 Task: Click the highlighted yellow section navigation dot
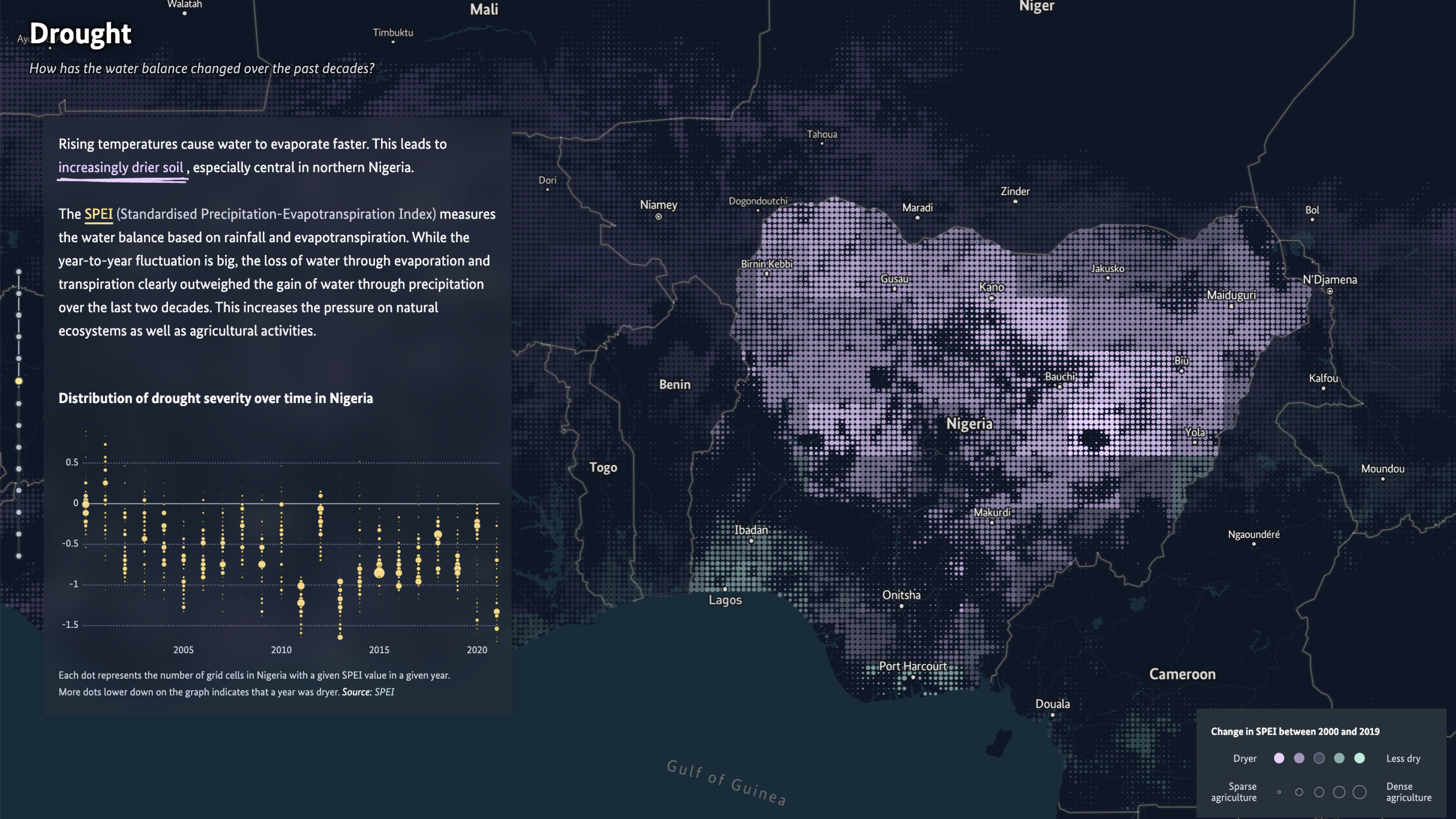pos(19,381)
